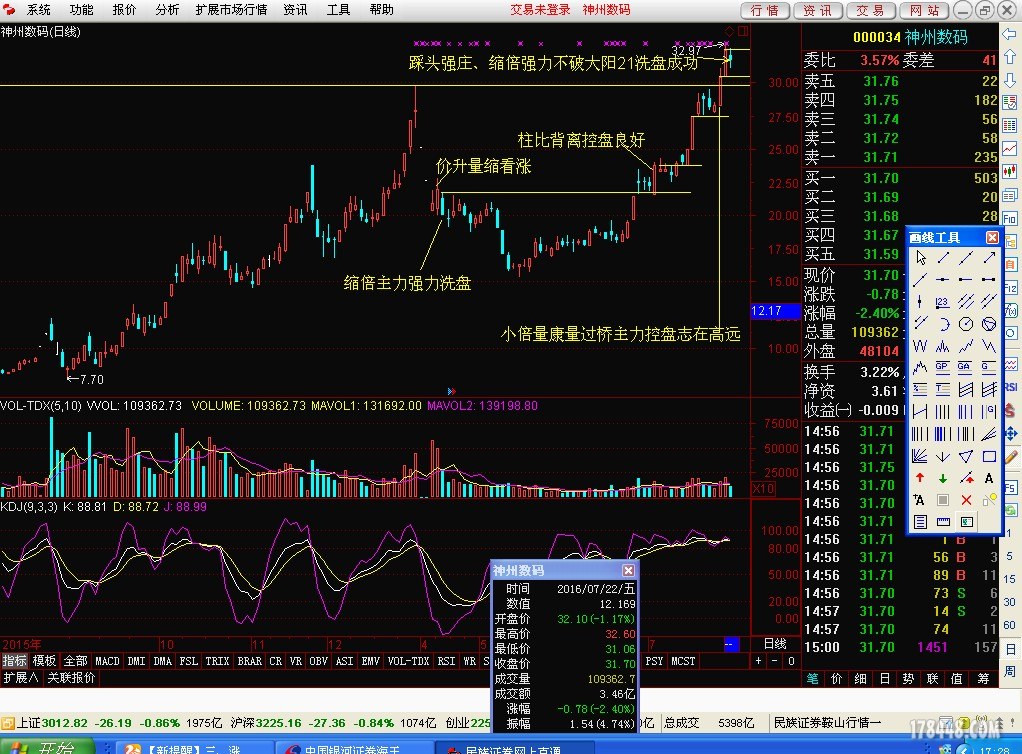This screenshot has width=1022, height=754.
Task: Click the F12 sidebar icon
Action: [x=1010, y=288]
